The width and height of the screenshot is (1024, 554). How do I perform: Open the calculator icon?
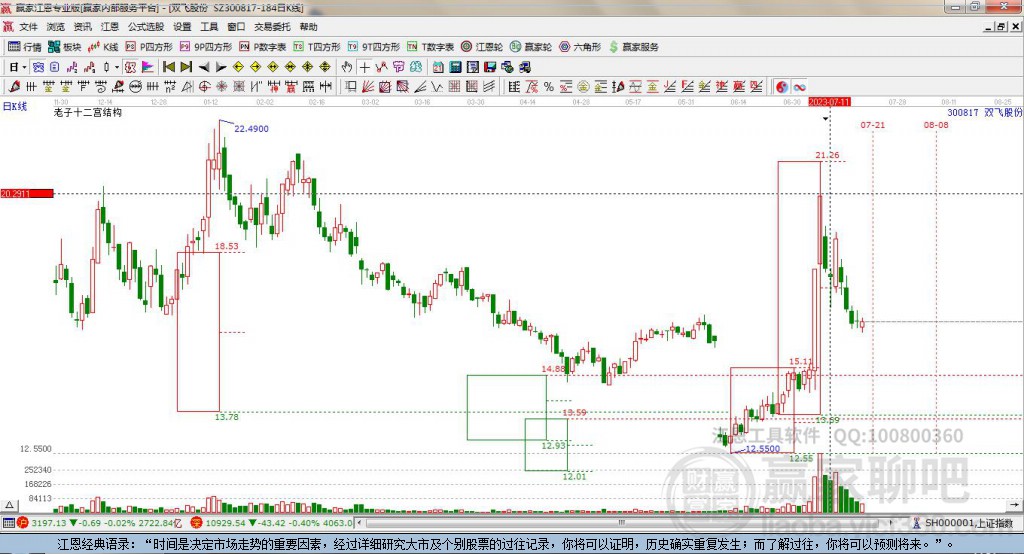point(455,67)
